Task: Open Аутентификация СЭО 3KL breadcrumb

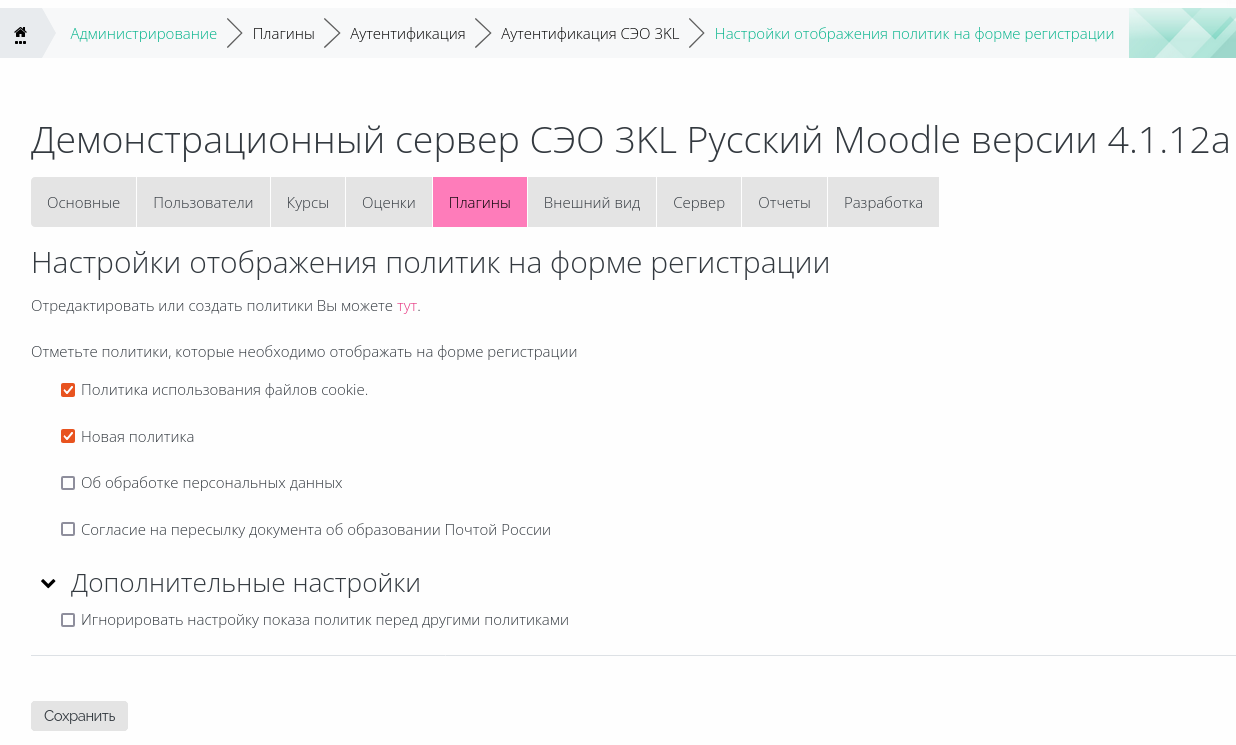Action: pyautogui.click(x=590, y=34)
